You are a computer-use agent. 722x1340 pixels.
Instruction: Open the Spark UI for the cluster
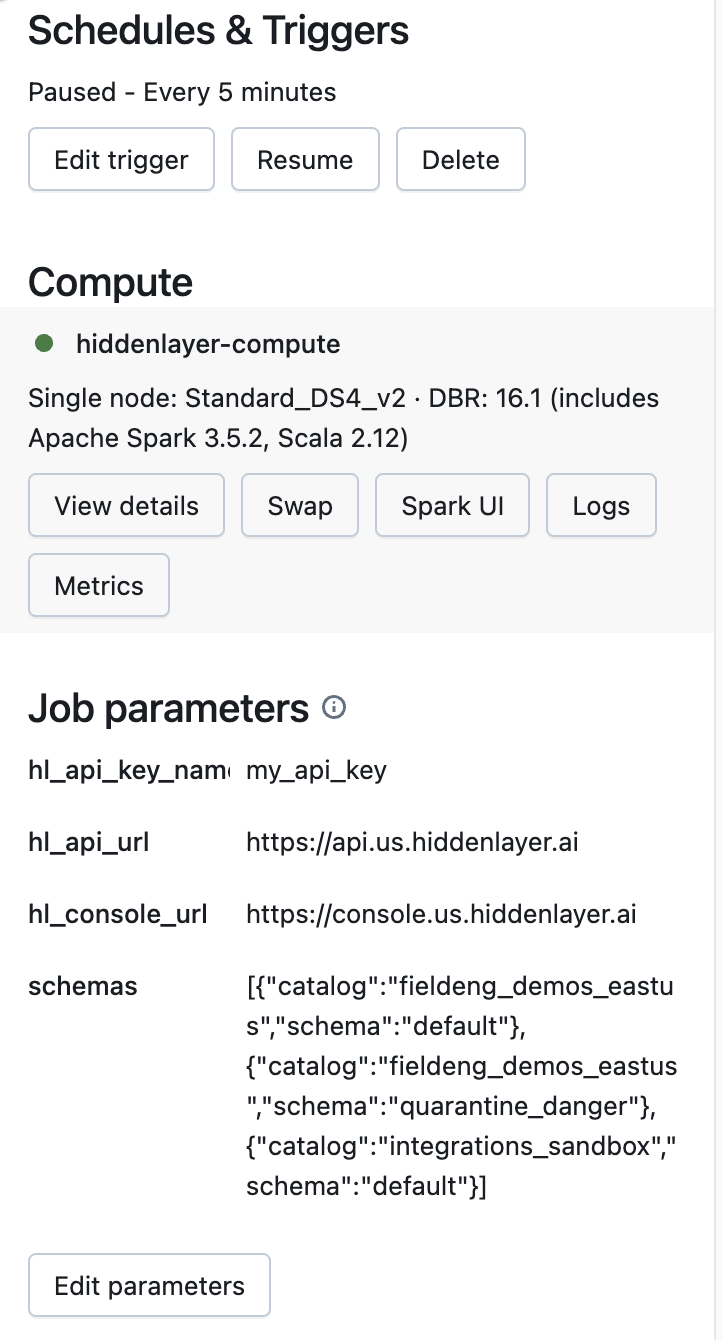pos(451,505)
